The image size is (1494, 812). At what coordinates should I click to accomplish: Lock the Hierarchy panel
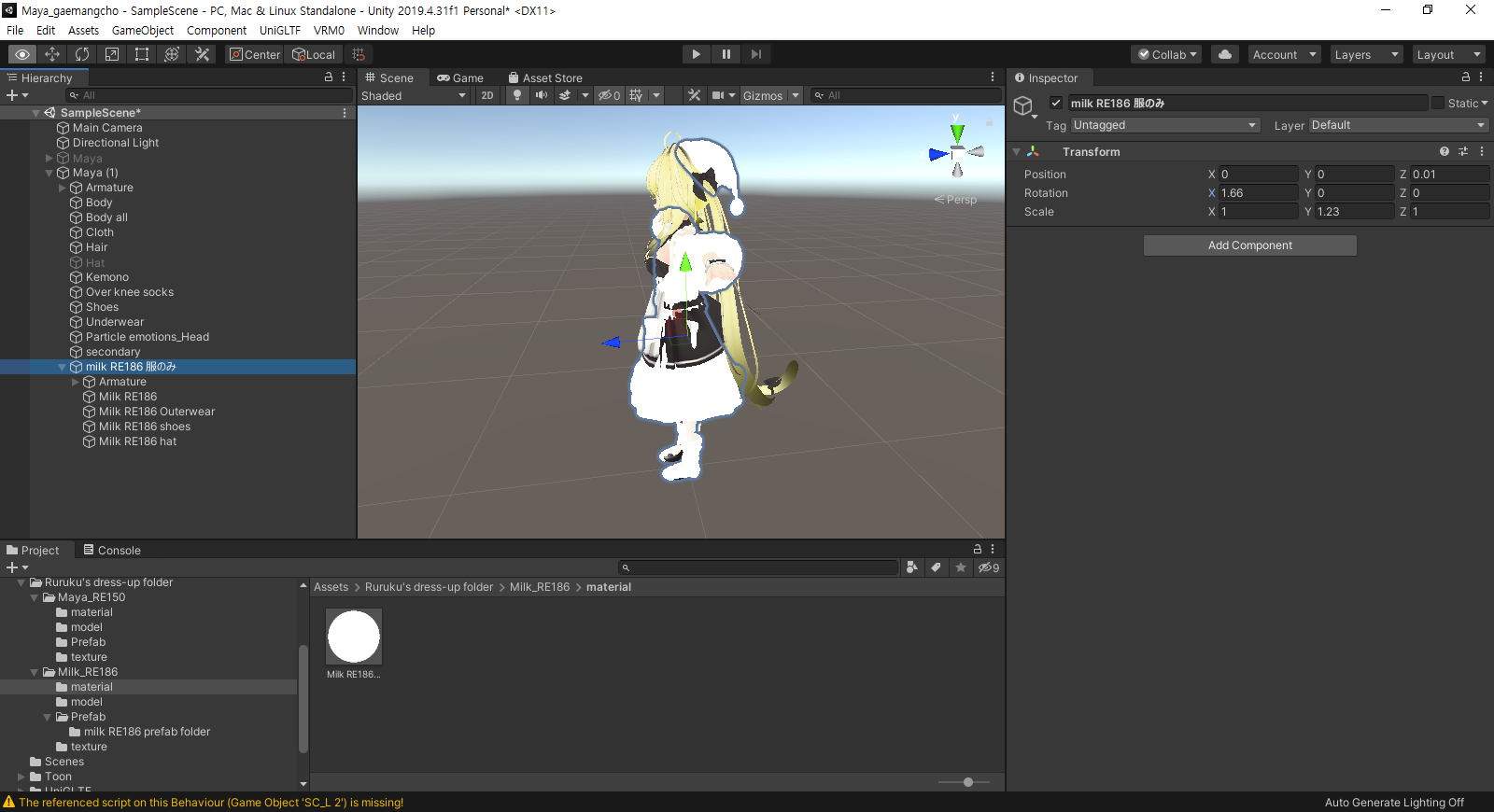[x=329, y=77]
